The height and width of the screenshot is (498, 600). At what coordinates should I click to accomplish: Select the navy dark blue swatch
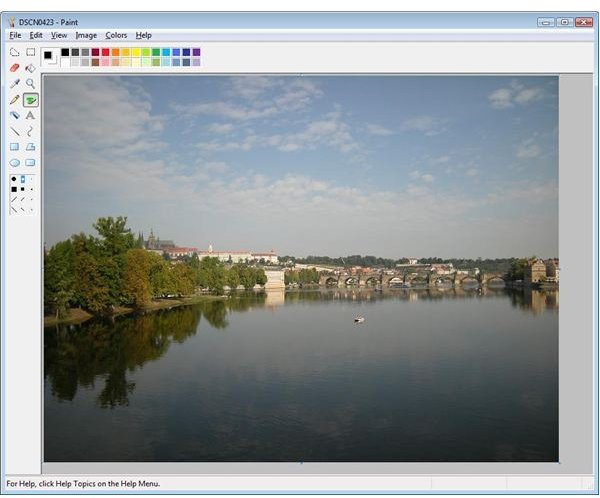point(186,52)
